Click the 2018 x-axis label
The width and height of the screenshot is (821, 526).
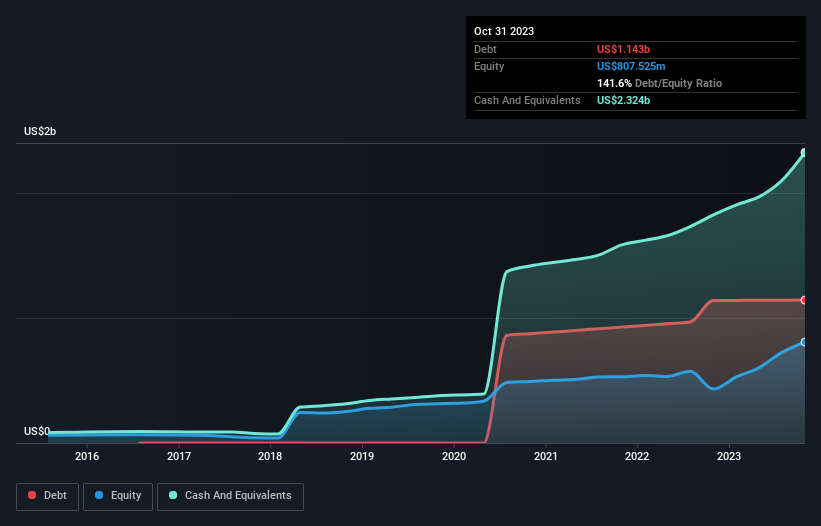tap(270, 456)
